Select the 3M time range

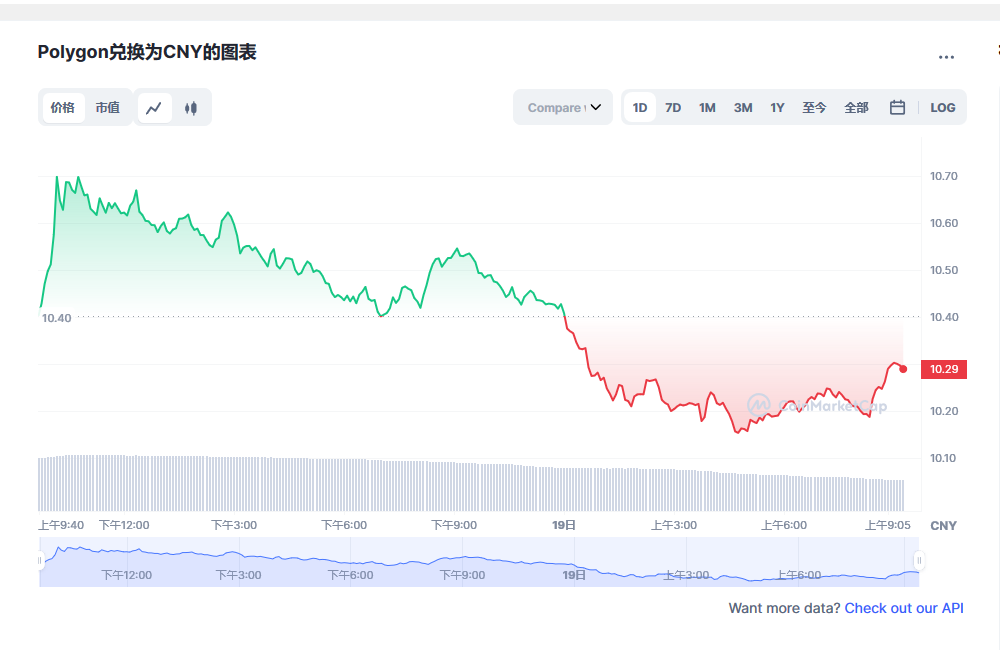[x=743, y=108]
